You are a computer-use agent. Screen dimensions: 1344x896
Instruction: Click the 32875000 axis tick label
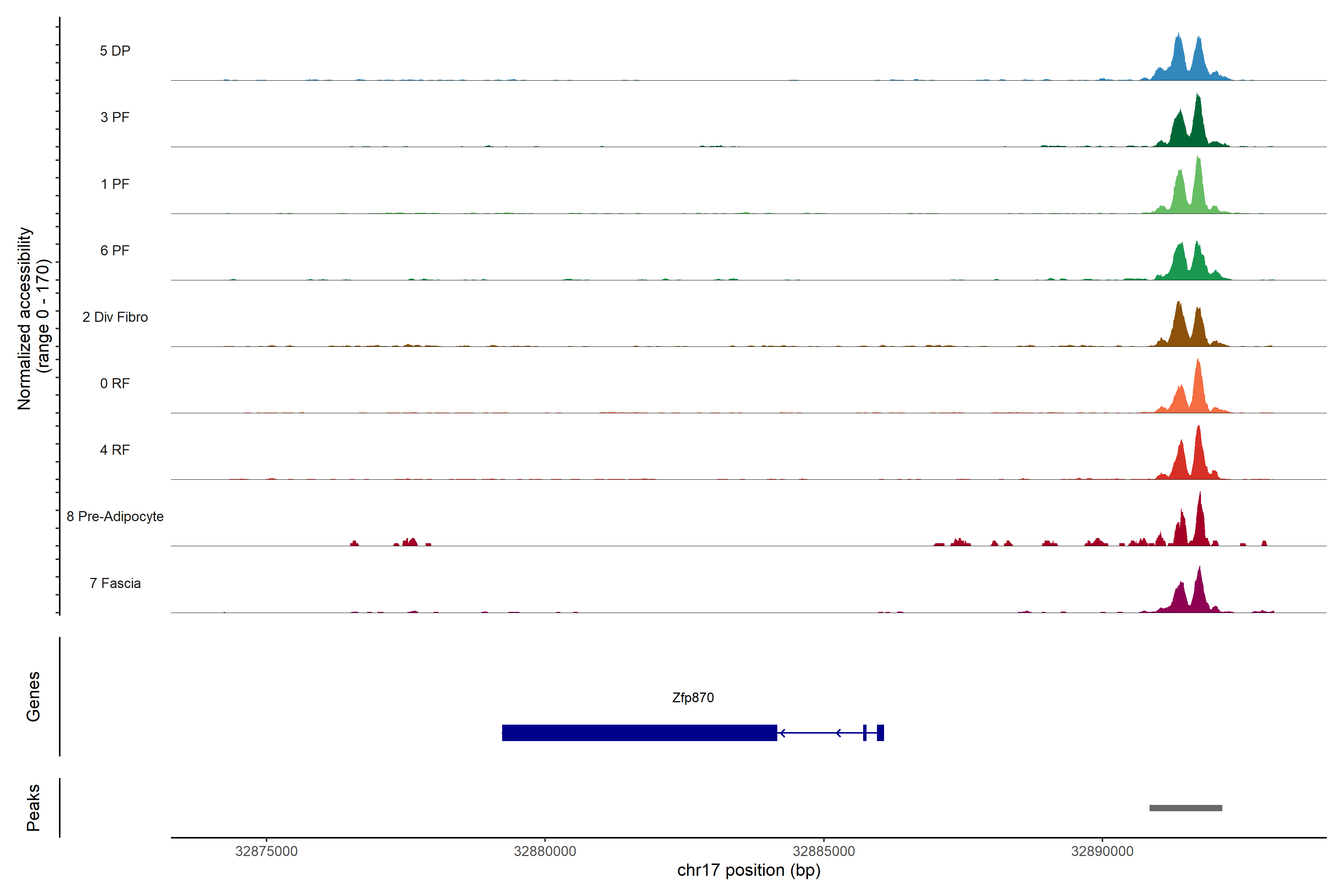266,852
